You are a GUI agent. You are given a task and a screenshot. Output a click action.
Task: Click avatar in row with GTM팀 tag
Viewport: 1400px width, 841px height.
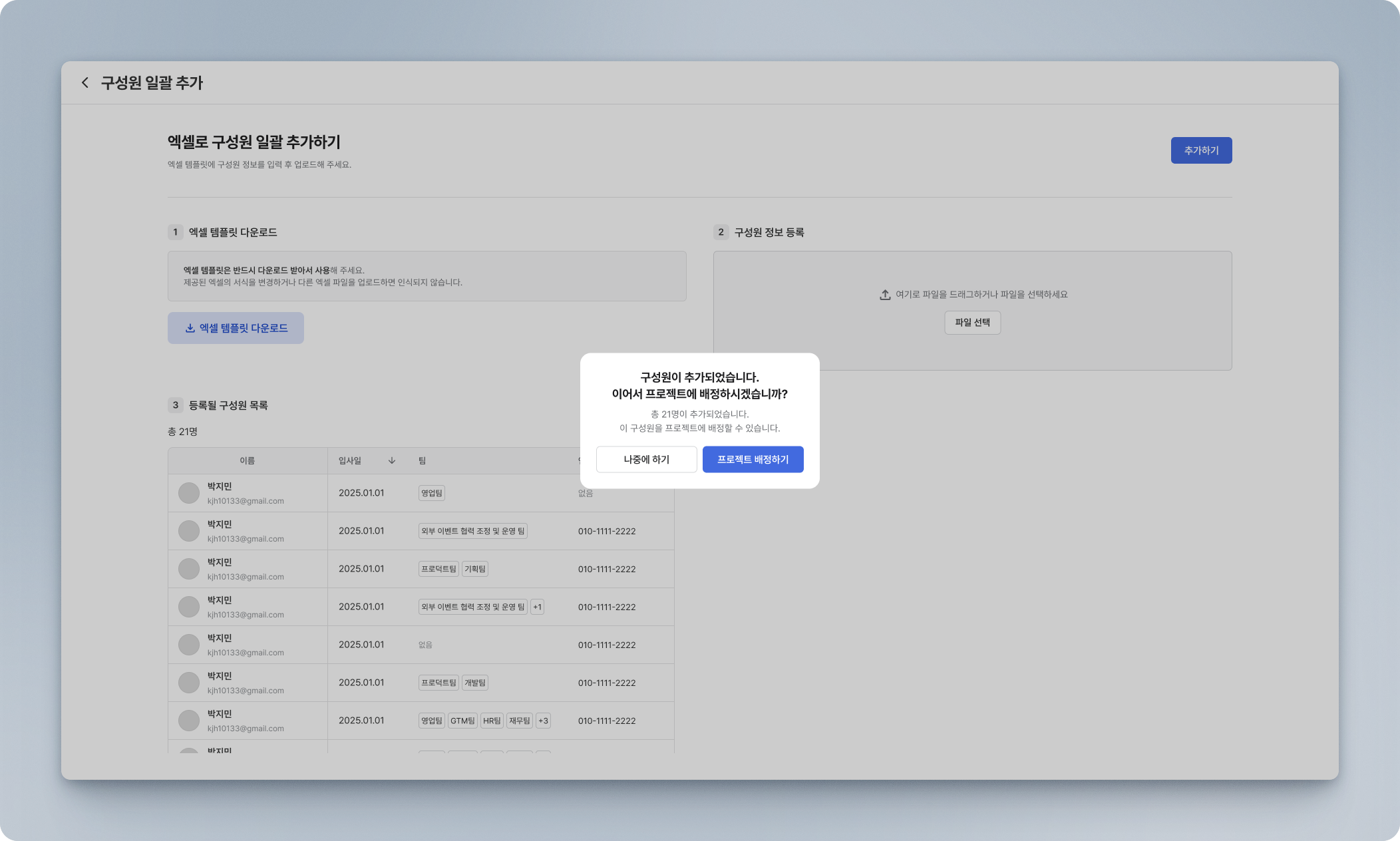tap(189, 721)
